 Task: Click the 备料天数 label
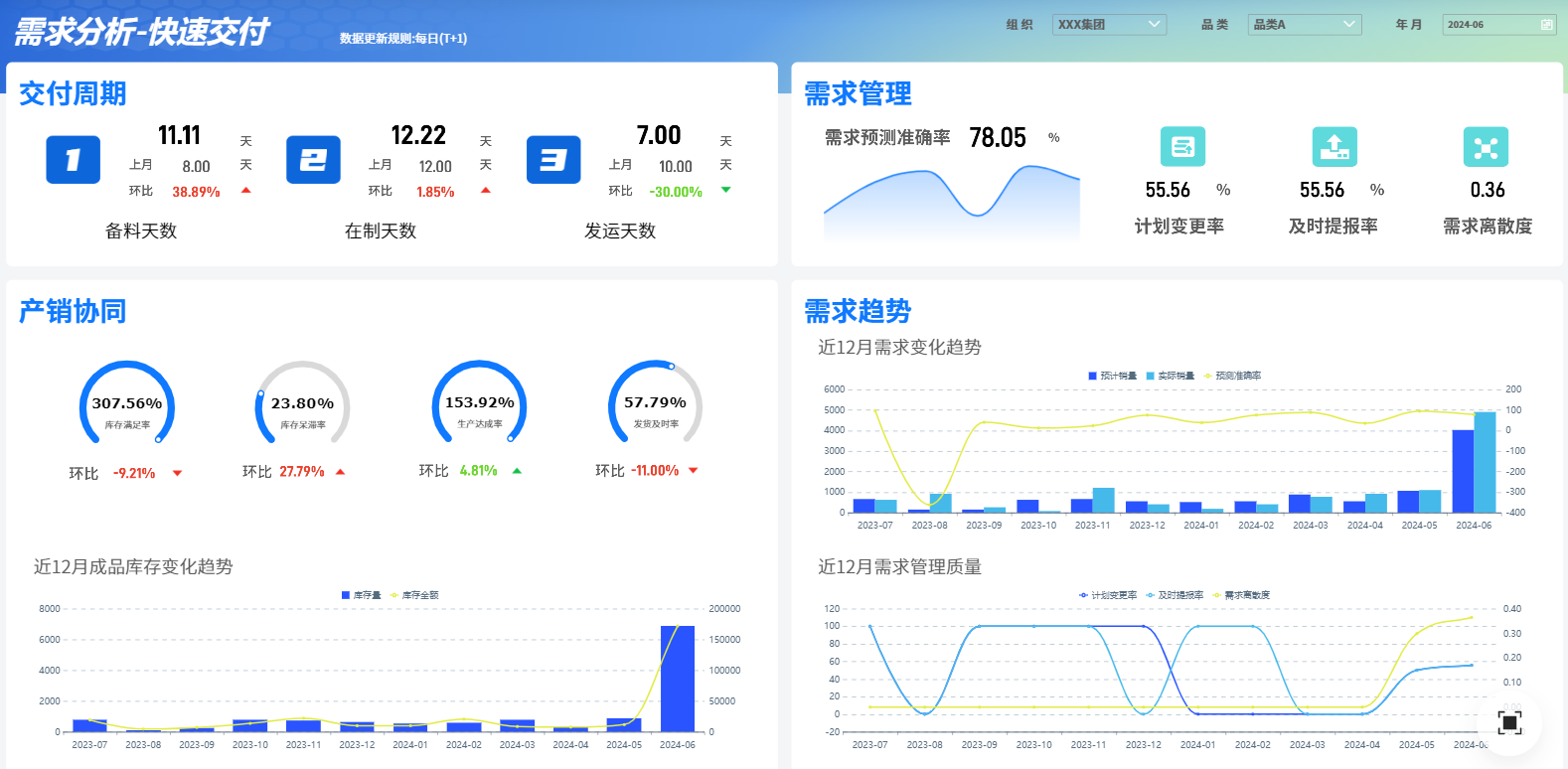(x=141, y=231)
